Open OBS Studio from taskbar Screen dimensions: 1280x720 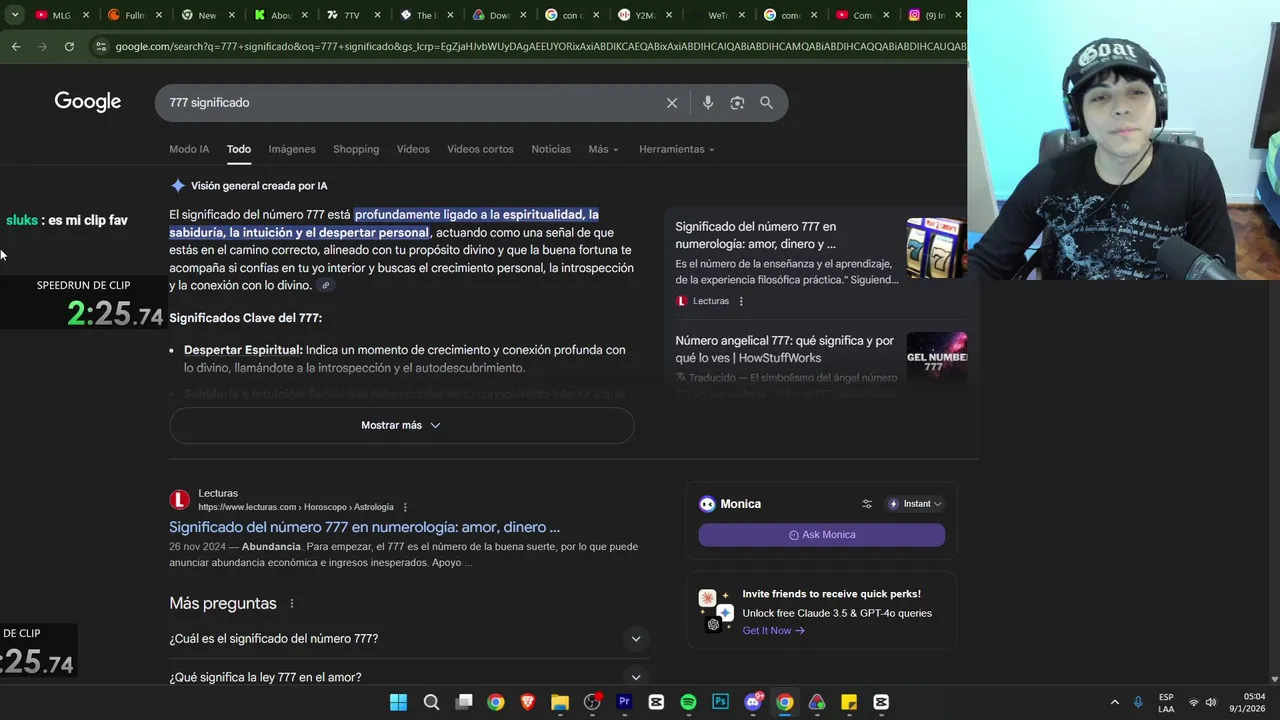pos(592,702)
